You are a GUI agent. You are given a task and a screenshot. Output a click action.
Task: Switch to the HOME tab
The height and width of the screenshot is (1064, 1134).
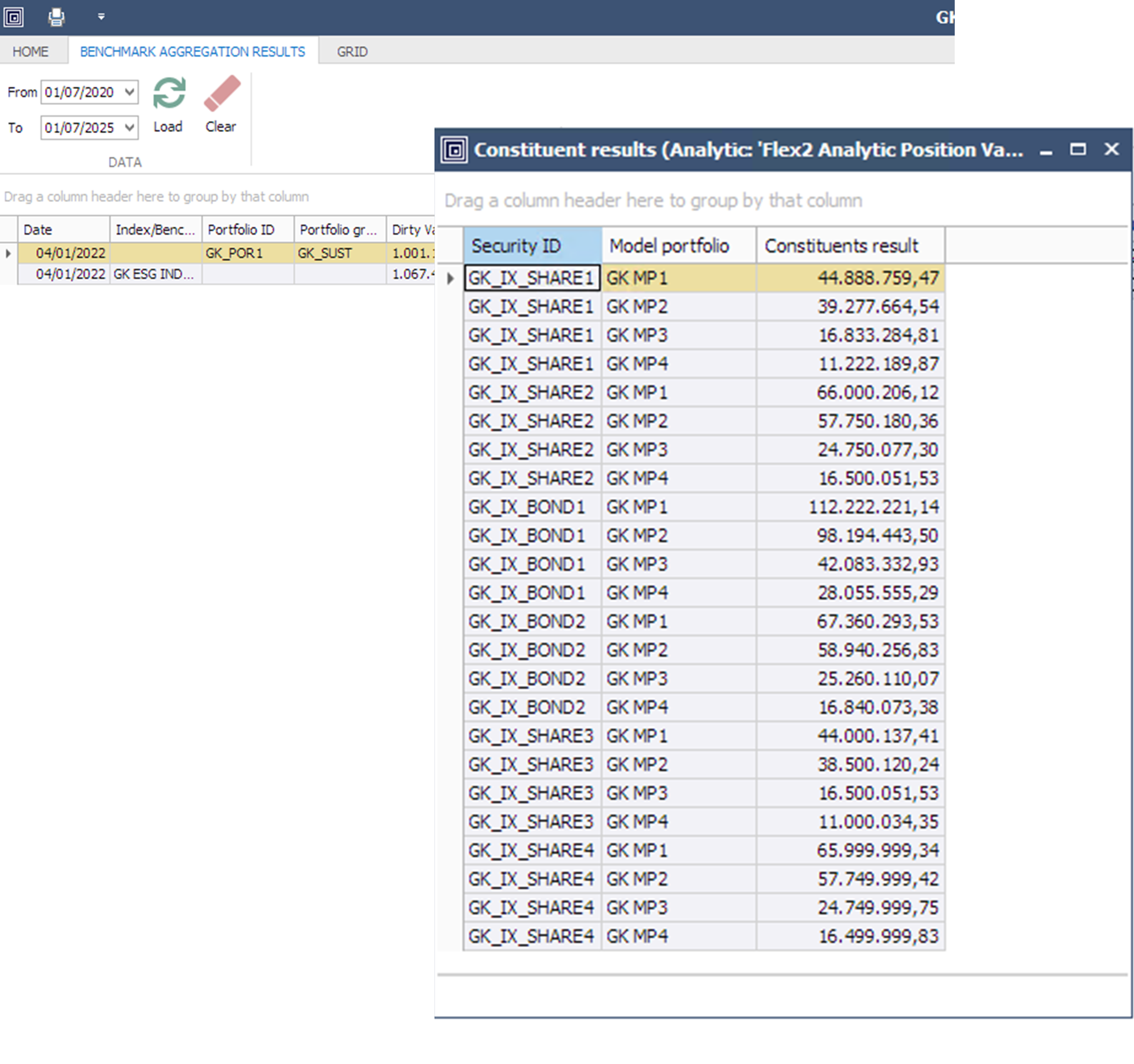30,52
